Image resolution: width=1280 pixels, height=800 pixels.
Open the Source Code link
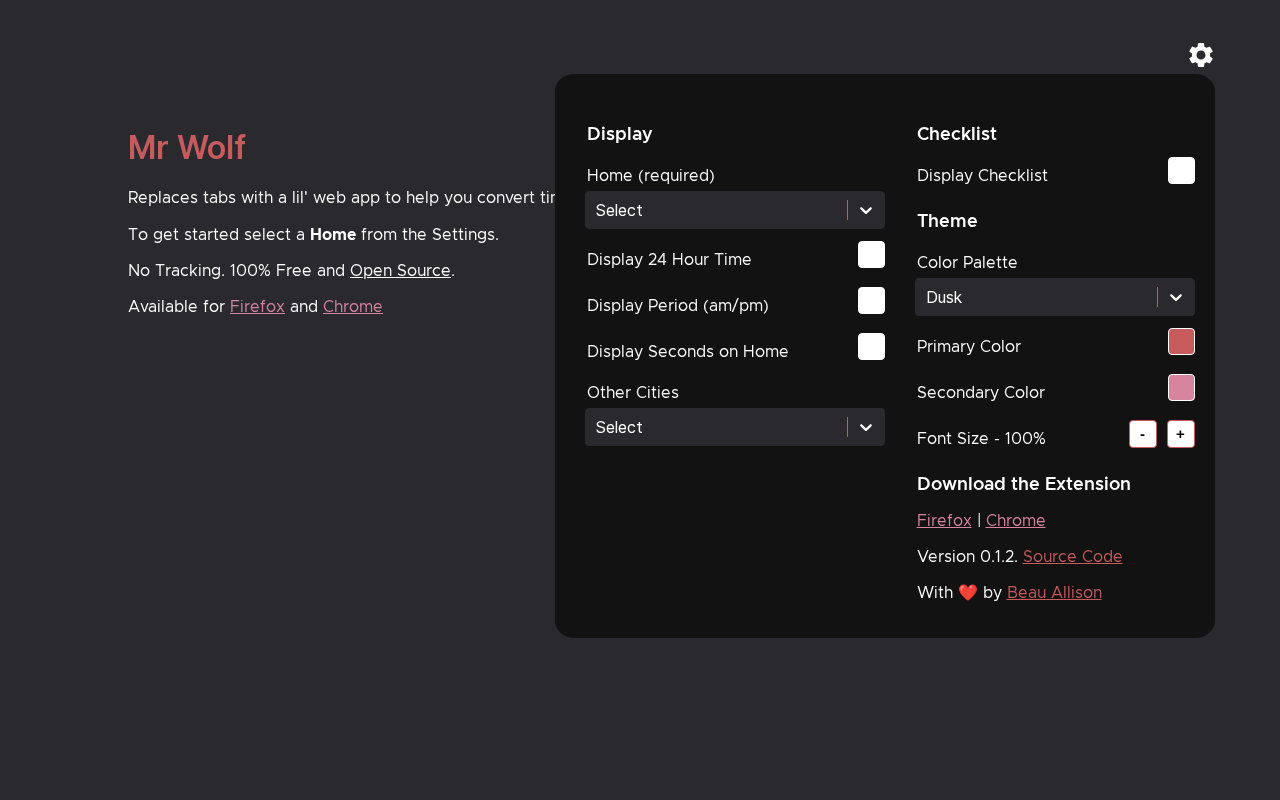click(1072, 556)
